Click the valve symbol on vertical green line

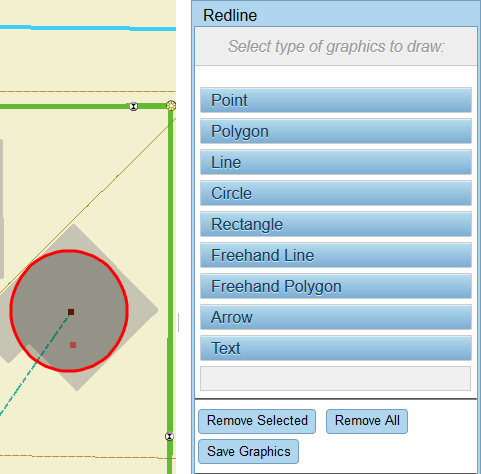tap(169, 436)
